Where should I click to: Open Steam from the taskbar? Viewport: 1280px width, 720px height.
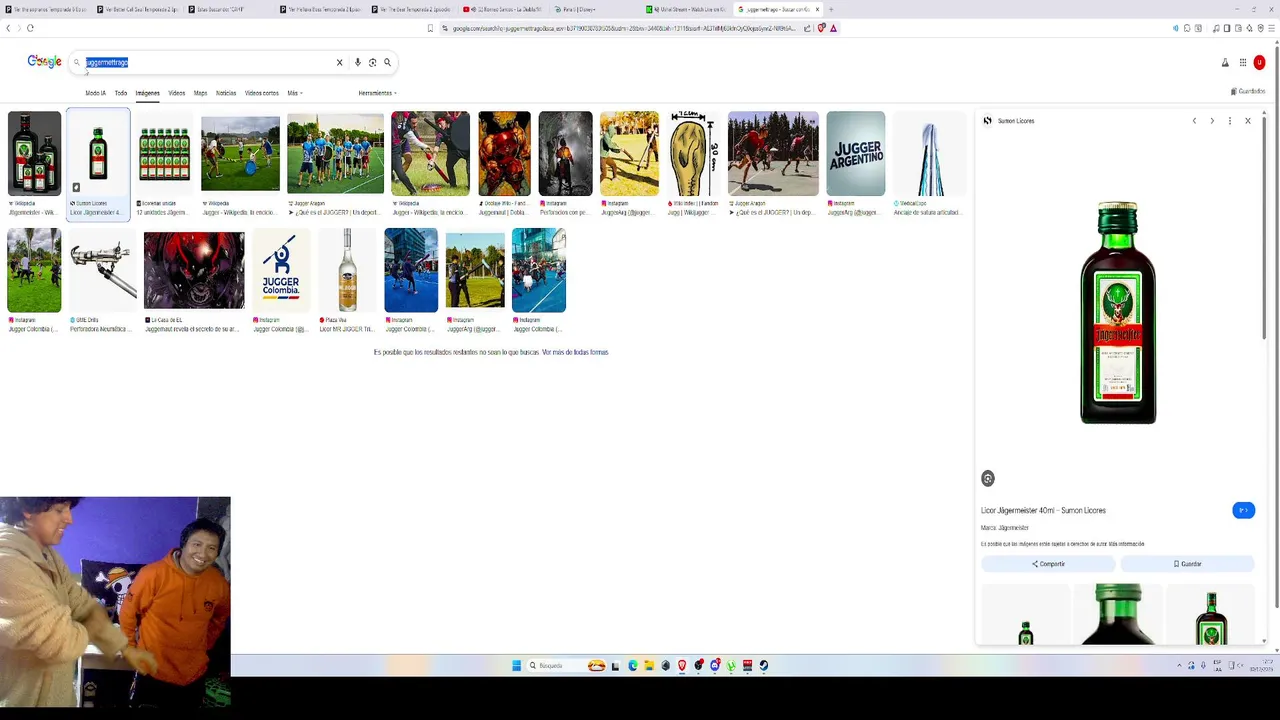coord(764,665)
